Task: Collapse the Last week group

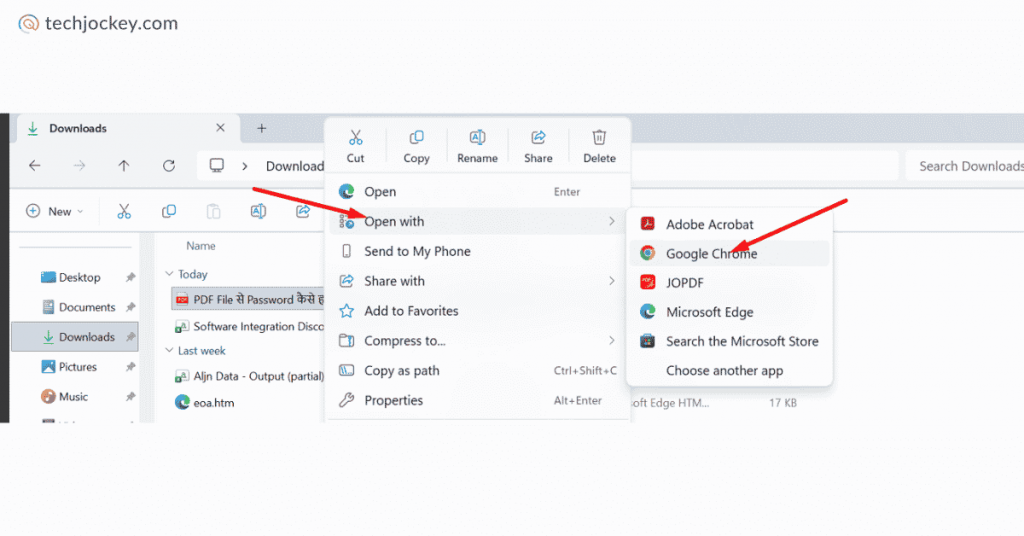Action: point(169,351)
